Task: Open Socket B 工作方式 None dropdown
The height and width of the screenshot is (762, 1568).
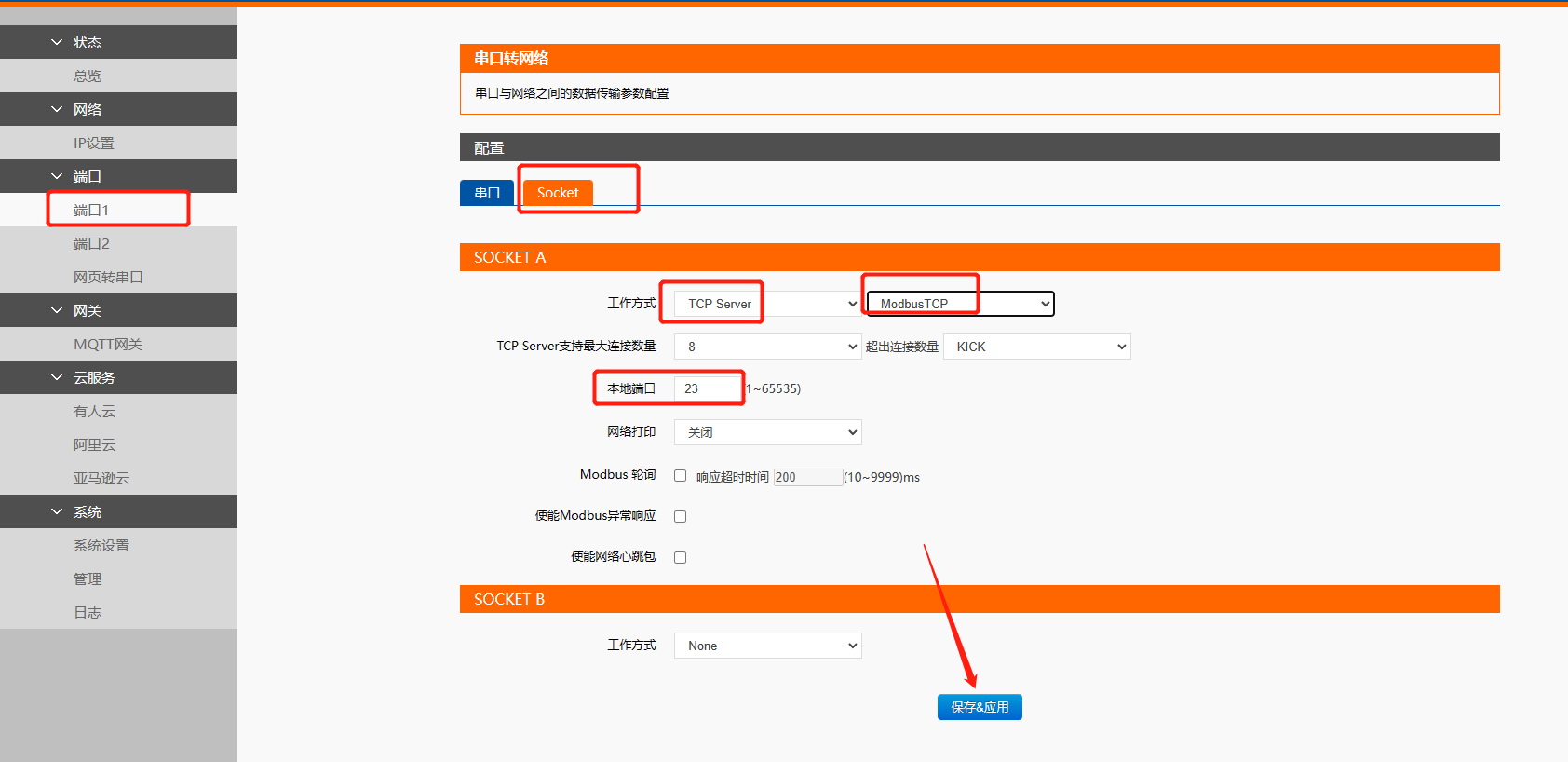Action: [x=767, y=646]
